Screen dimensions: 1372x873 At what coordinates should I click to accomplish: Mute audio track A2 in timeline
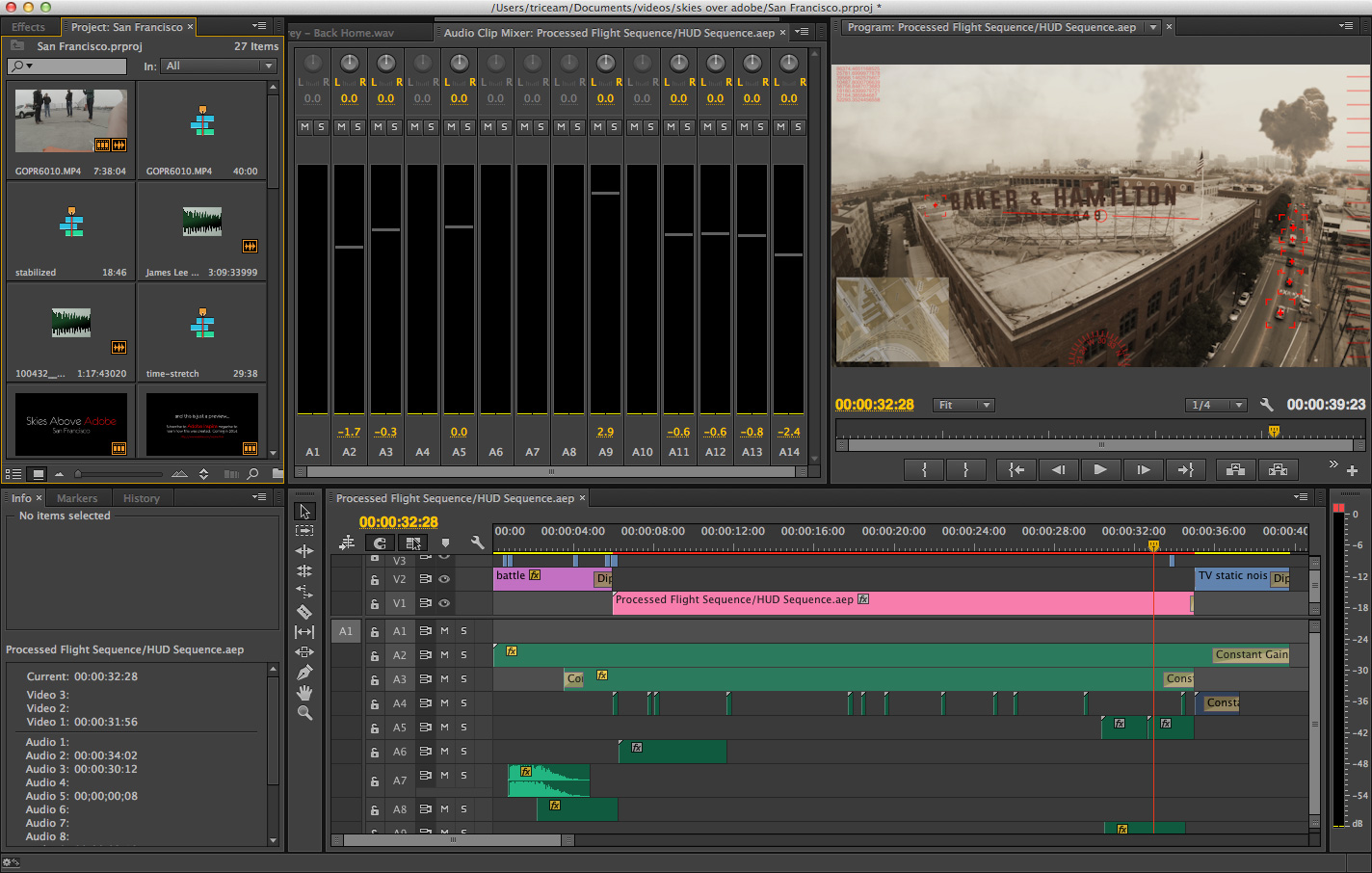(x=444, y=655)
